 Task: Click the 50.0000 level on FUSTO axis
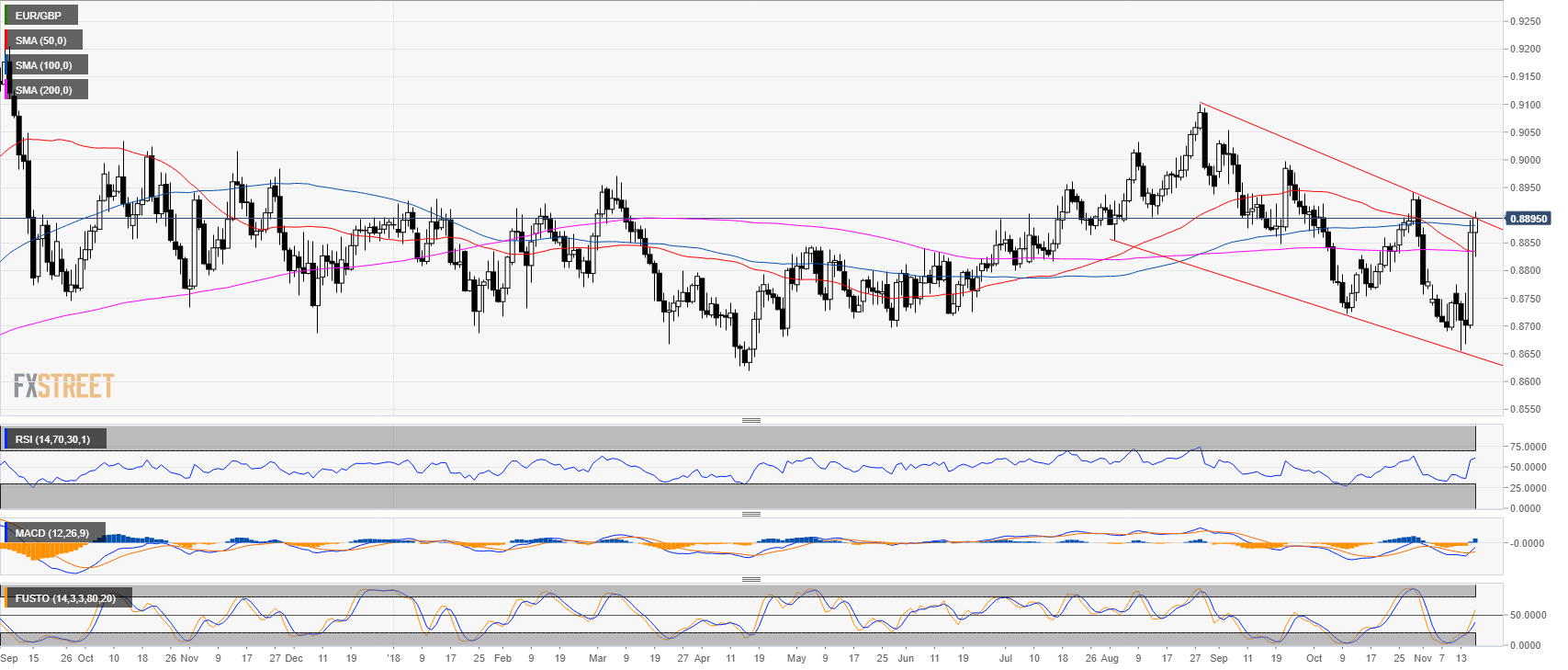point(1528,615)
